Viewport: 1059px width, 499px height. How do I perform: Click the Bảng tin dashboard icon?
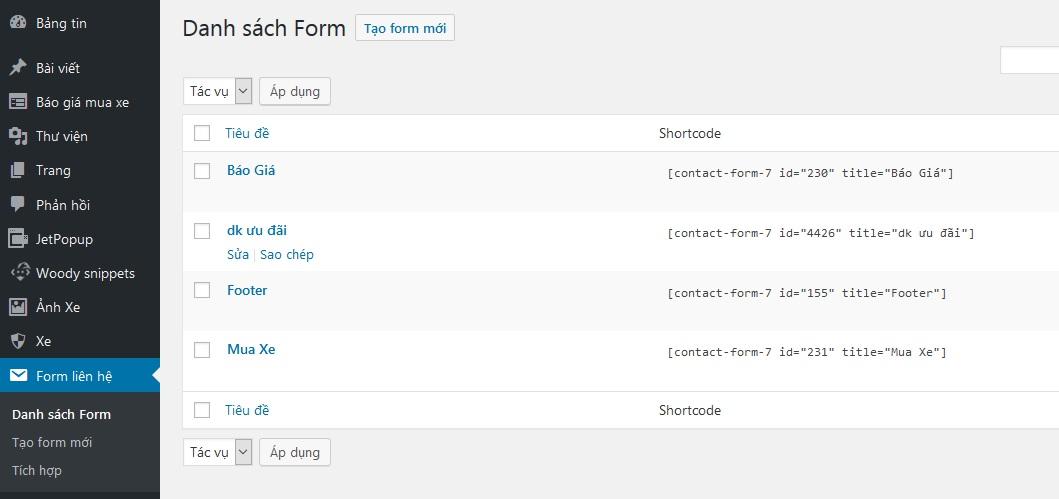click(x=18, y=23)
